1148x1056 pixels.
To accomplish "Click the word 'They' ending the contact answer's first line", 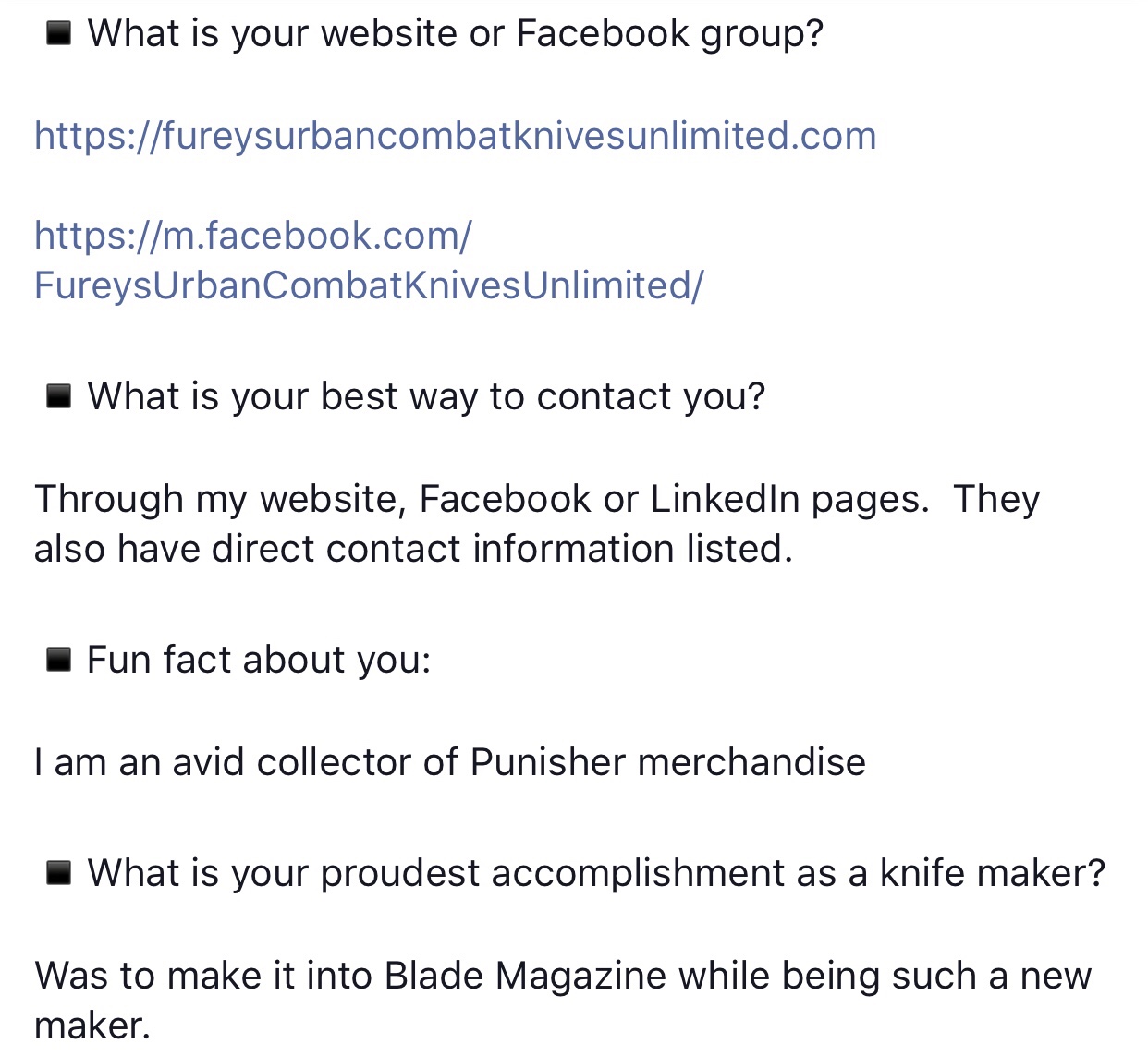I will 996,499.
